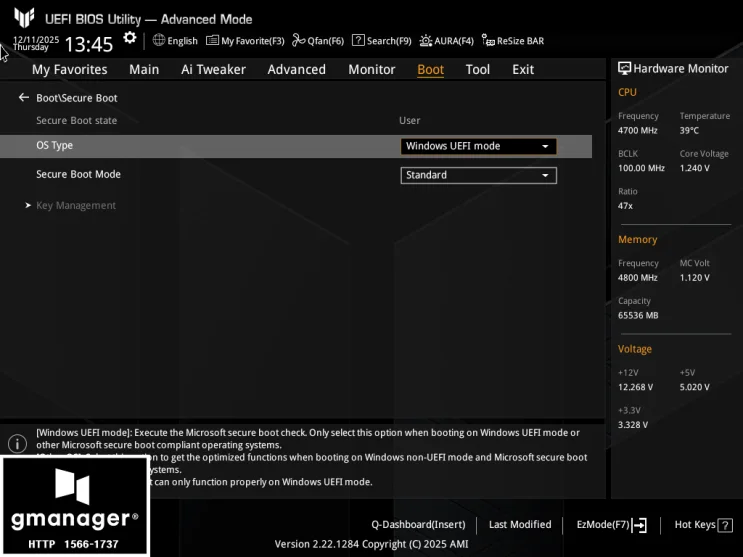
Task: Click the info icon beside help text
Action: [18, 444]
